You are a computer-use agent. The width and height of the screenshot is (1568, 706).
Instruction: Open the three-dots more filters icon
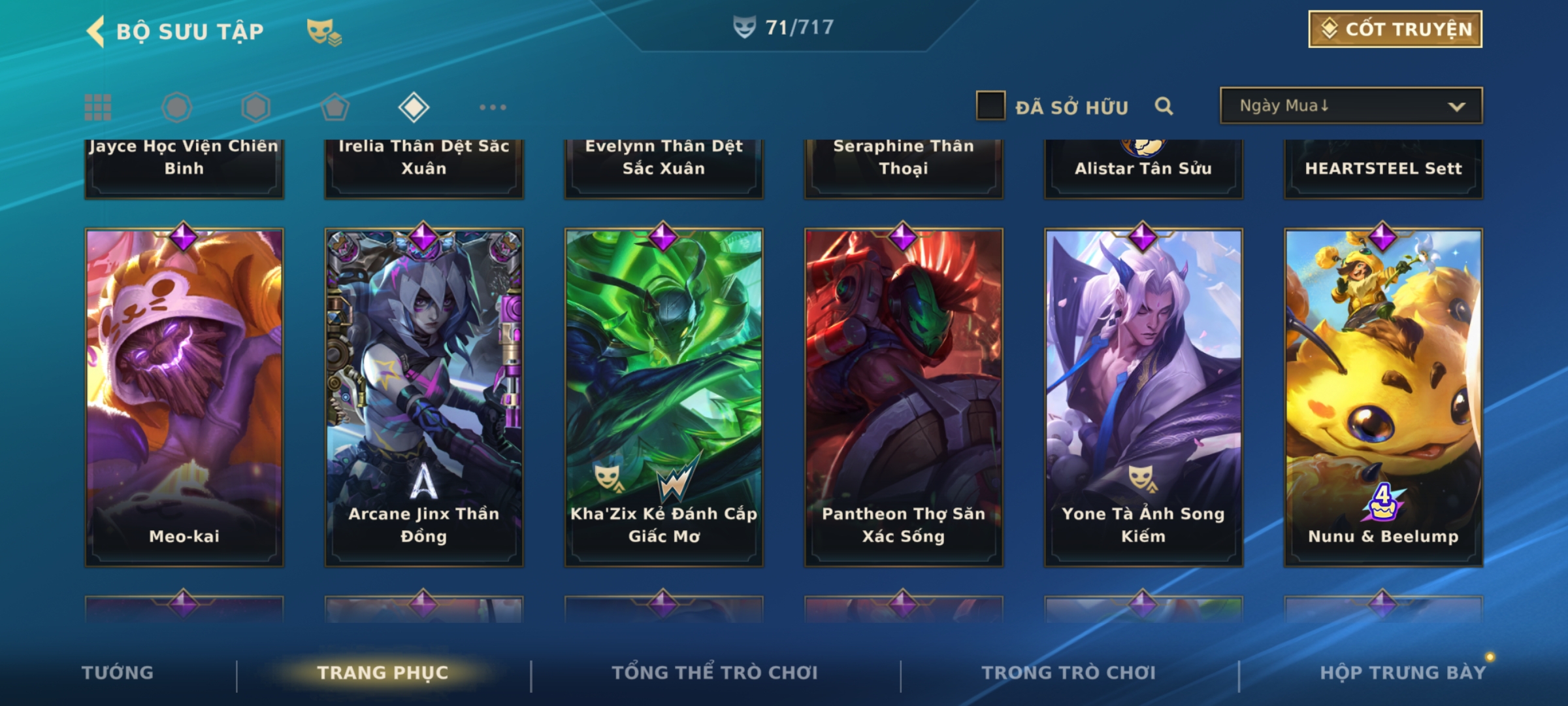[493, 107]
